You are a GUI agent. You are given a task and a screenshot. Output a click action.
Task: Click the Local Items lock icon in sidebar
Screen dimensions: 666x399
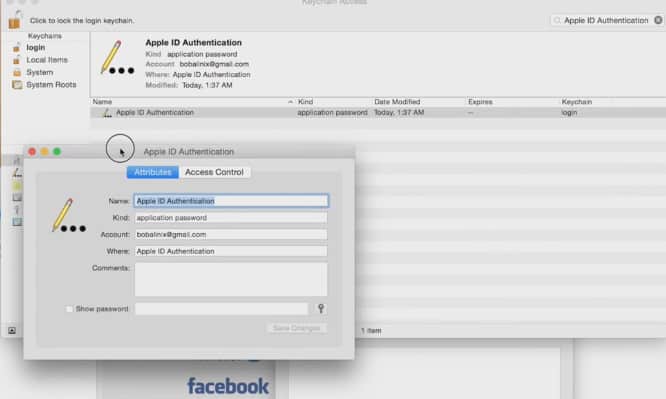[17, 60]
